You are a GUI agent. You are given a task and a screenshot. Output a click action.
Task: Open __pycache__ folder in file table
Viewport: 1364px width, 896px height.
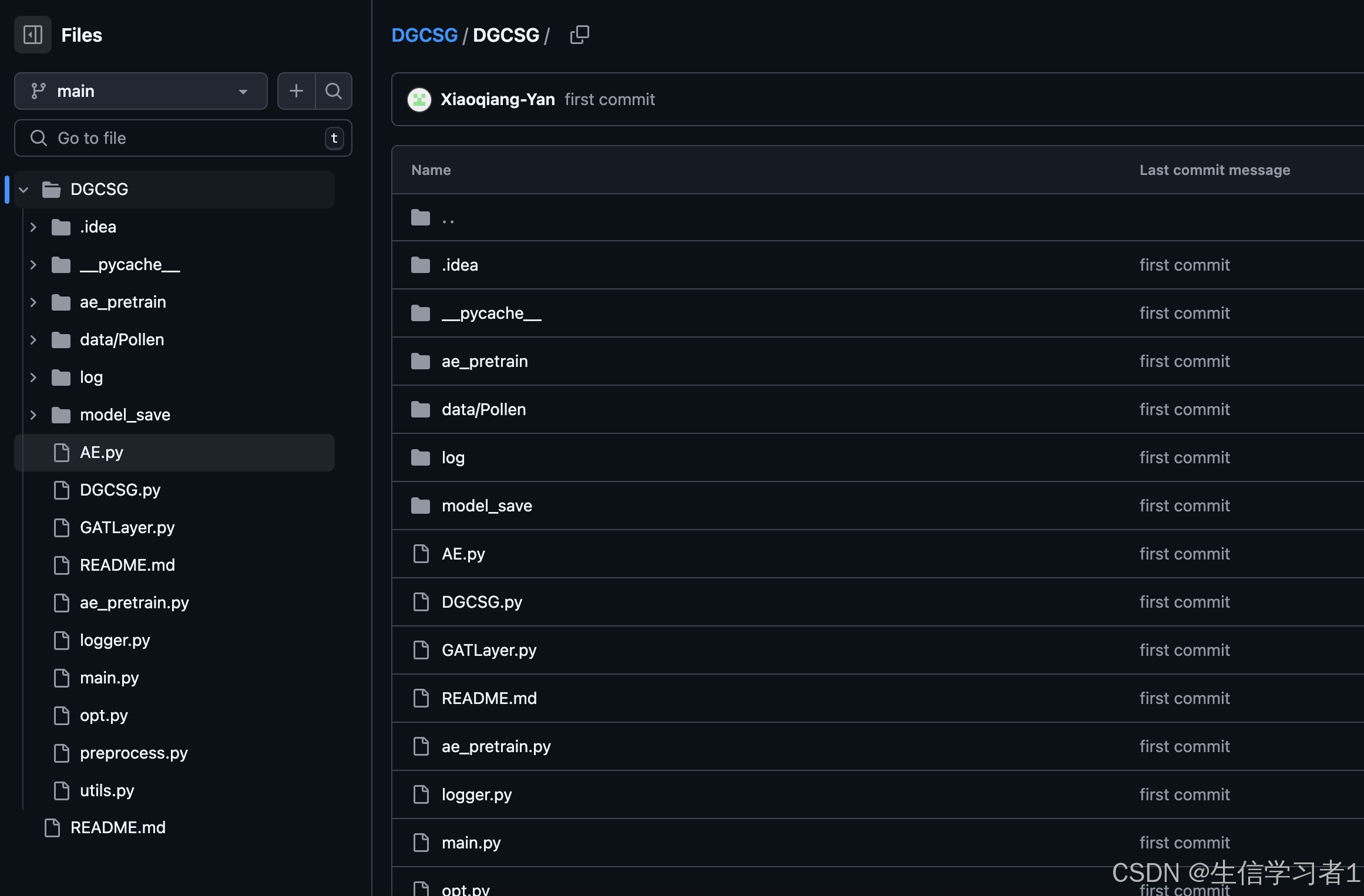492,314
